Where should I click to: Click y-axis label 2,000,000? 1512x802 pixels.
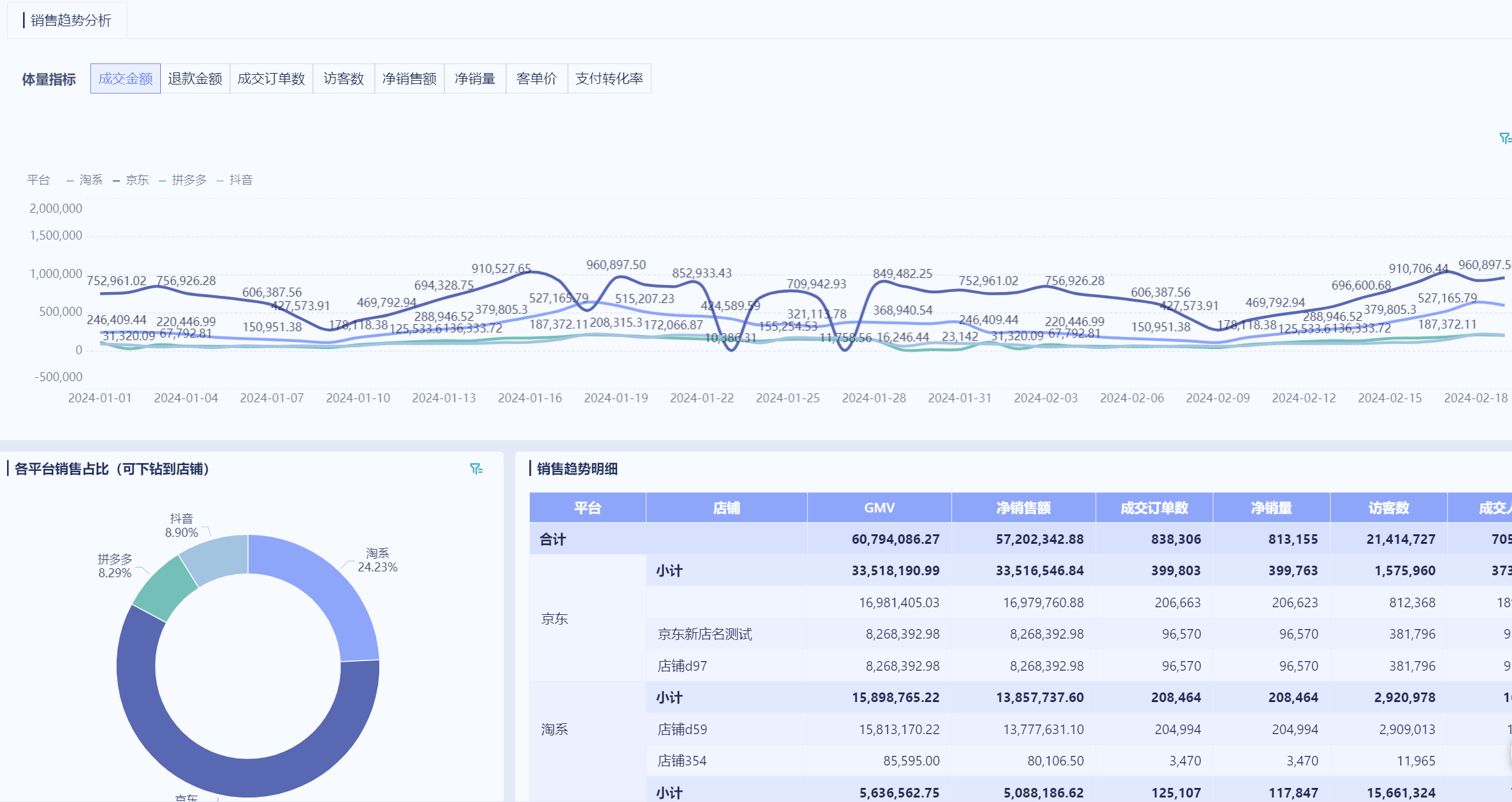56,208
